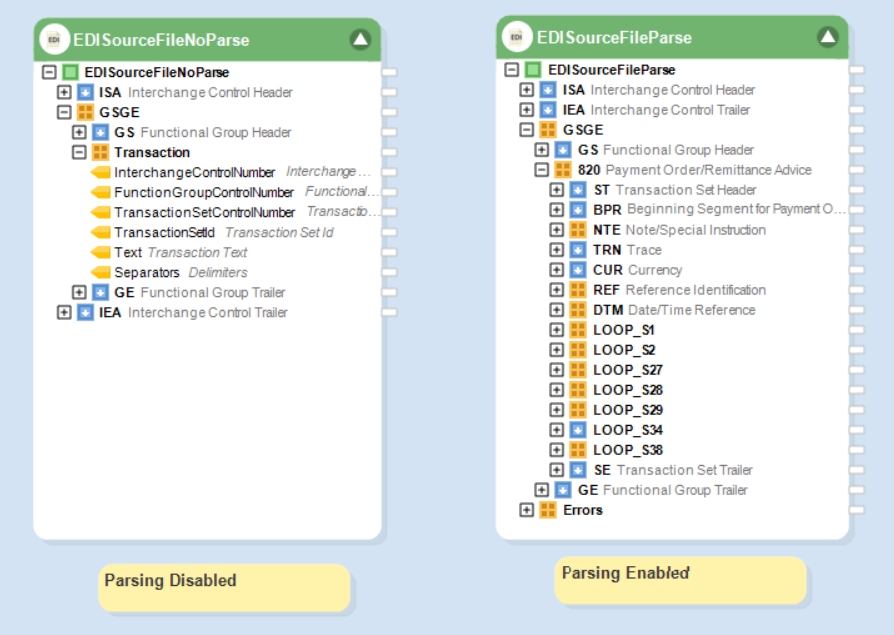Click the blue segment icon next to ST
The width and height of the screenshot is (894, 635).
coord(578,190)
